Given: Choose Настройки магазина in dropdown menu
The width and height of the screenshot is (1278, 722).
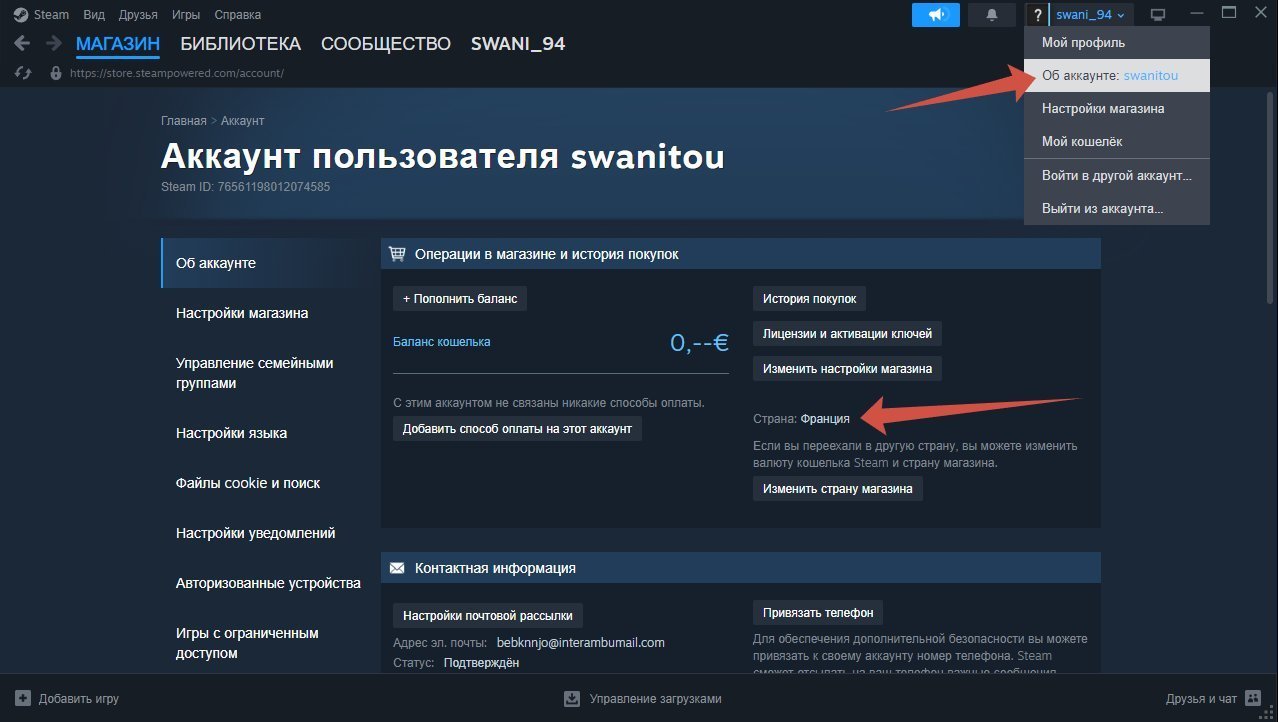Looking at the screenshot, I should [x=1117, y=108].
